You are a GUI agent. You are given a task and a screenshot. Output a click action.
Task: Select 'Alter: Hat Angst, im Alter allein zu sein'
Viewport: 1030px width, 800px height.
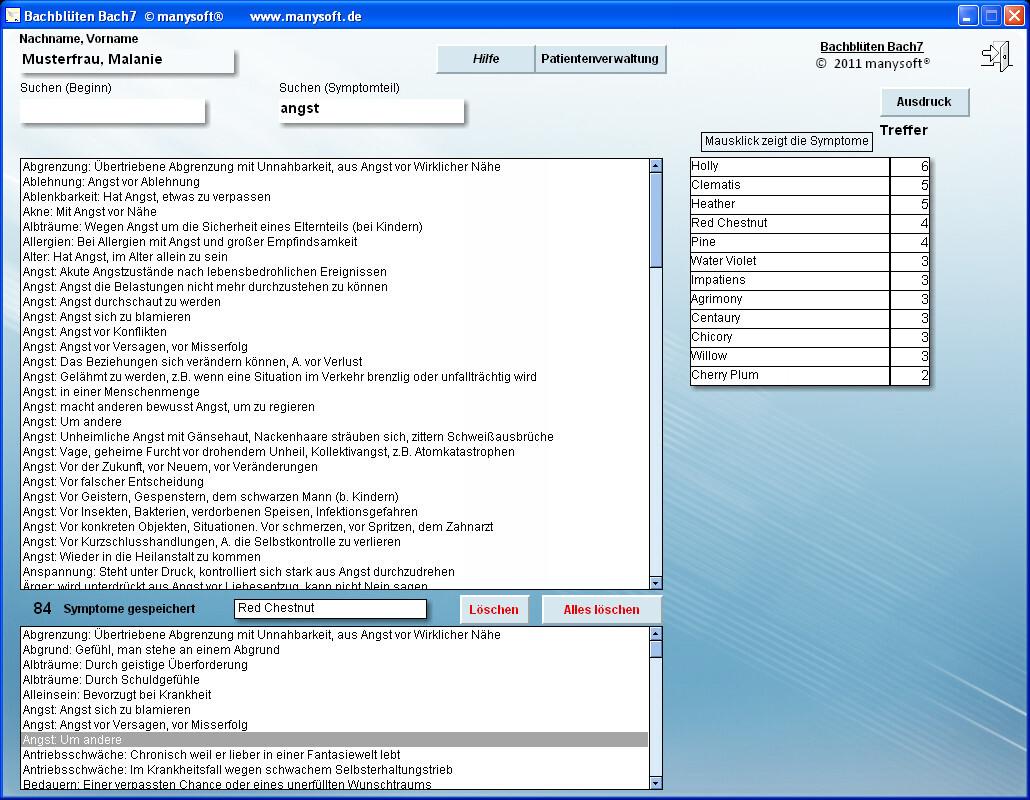coord(335,257)
